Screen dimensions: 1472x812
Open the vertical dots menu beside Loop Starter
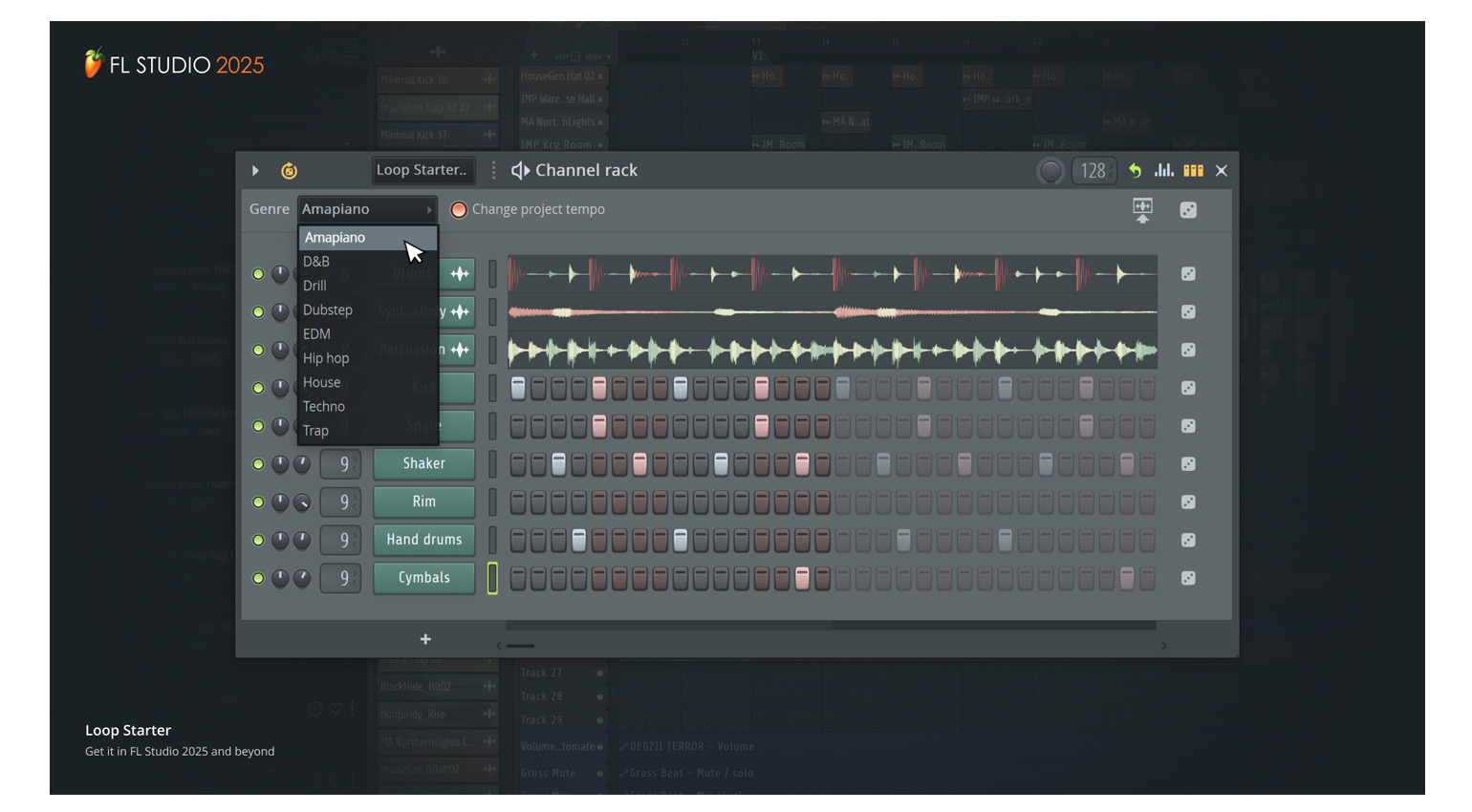pyautogui.click(x=493, y=170)
